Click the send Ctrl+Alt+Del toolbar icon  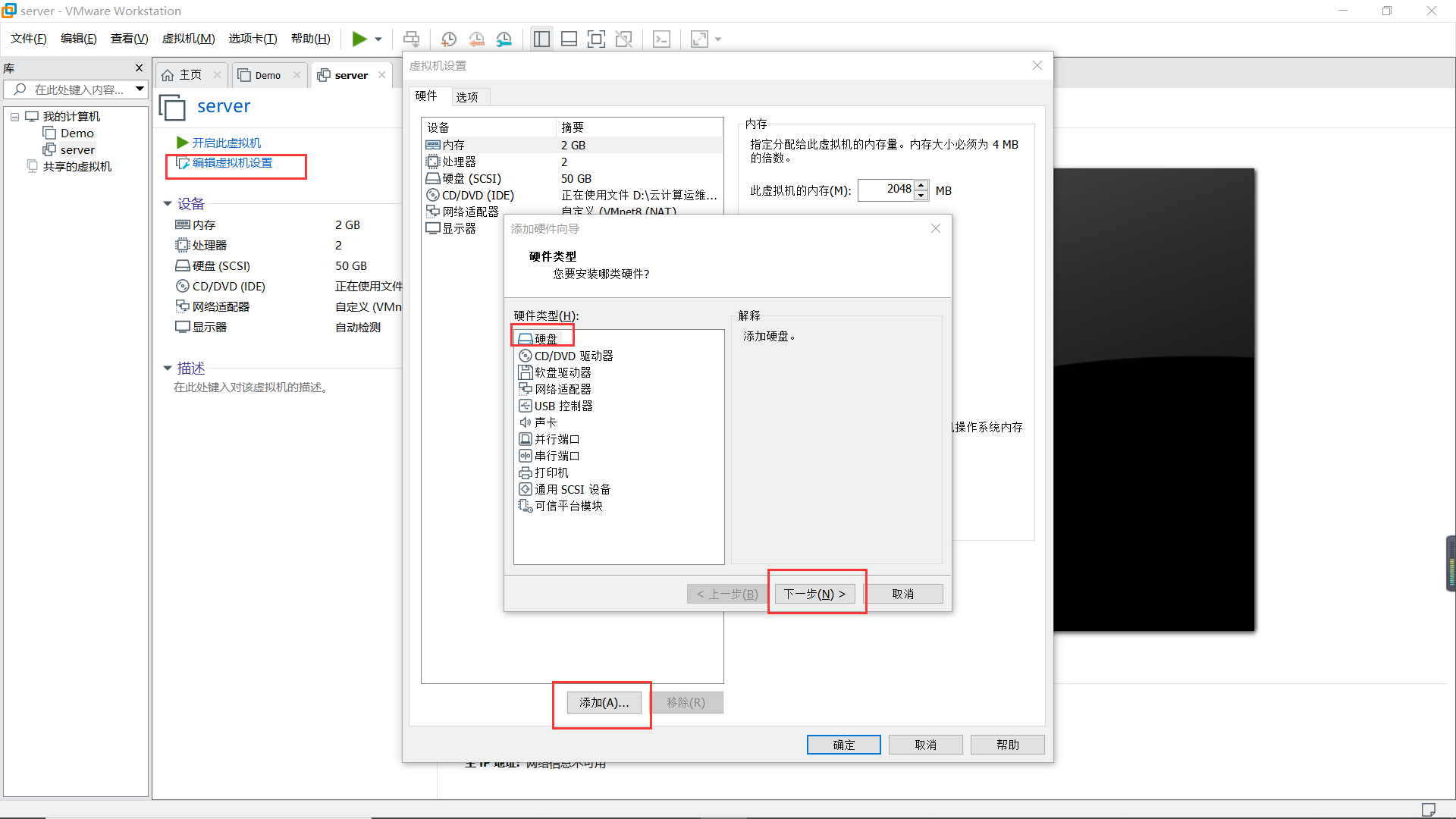pyautogui.click(x=411, y=39)
